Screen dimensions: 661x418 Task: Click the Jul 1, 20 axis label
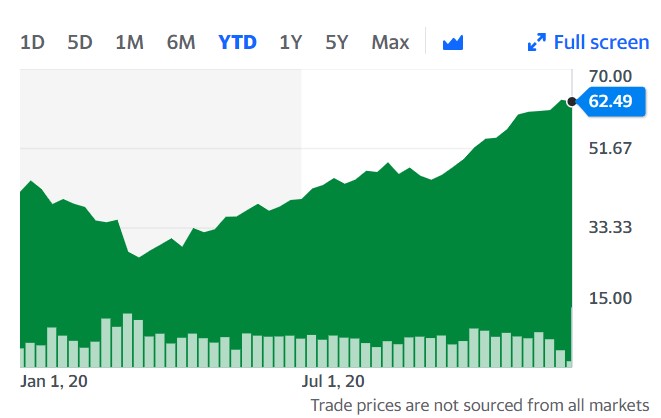[334, 381]
